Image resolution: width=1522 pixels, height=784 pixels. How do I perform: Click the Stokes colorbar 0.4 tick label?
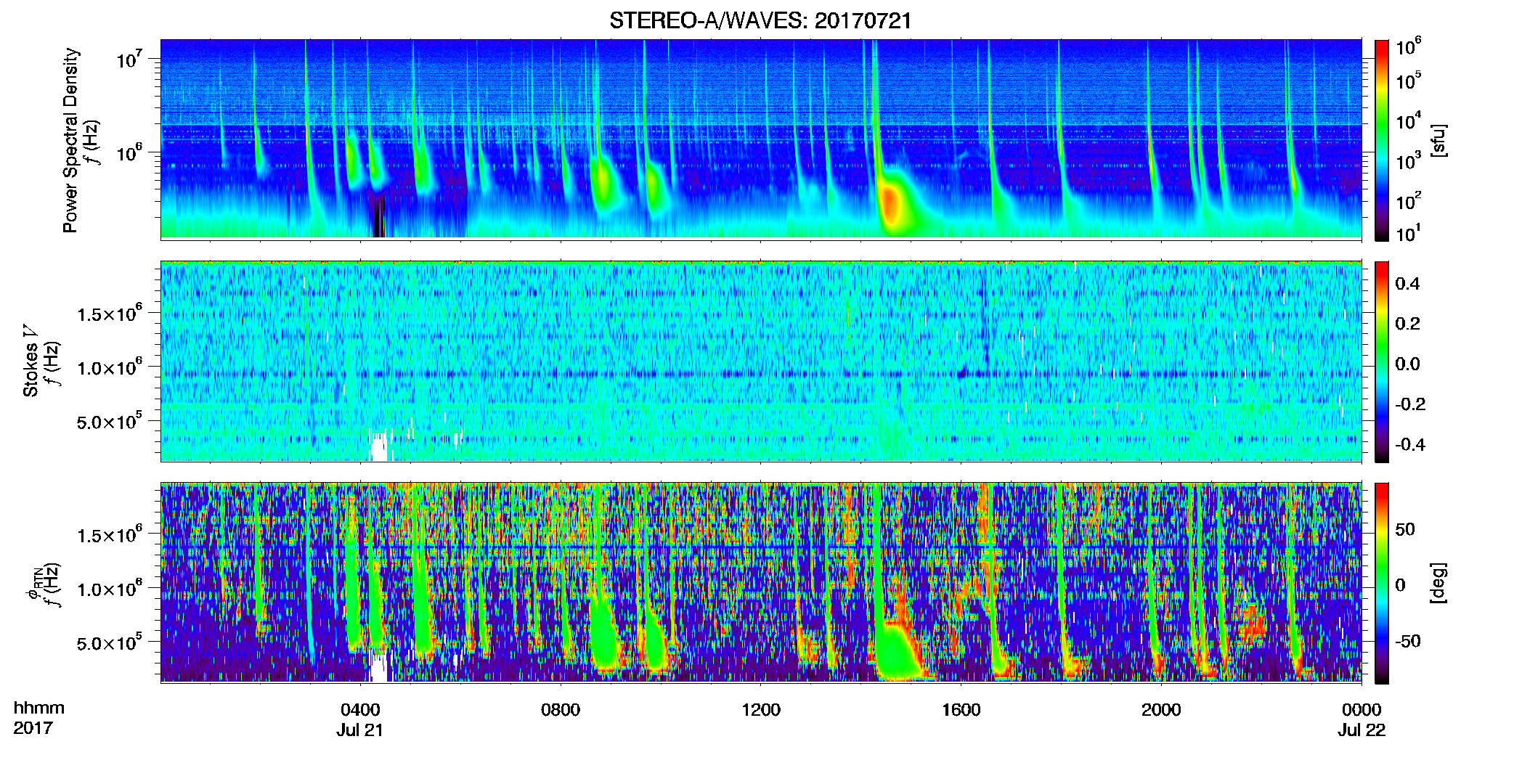pyautogui.click(x=1407, y=284)
